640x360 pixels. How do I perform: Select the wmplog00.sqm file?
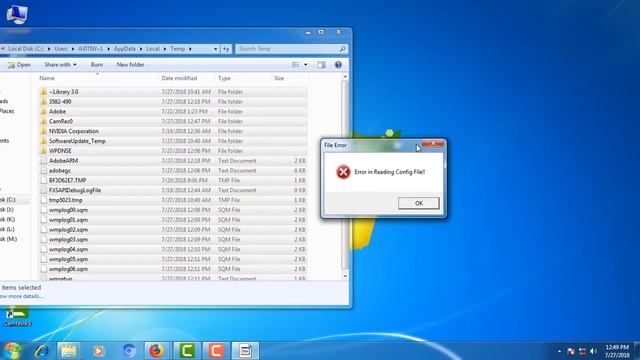(173, 210)
